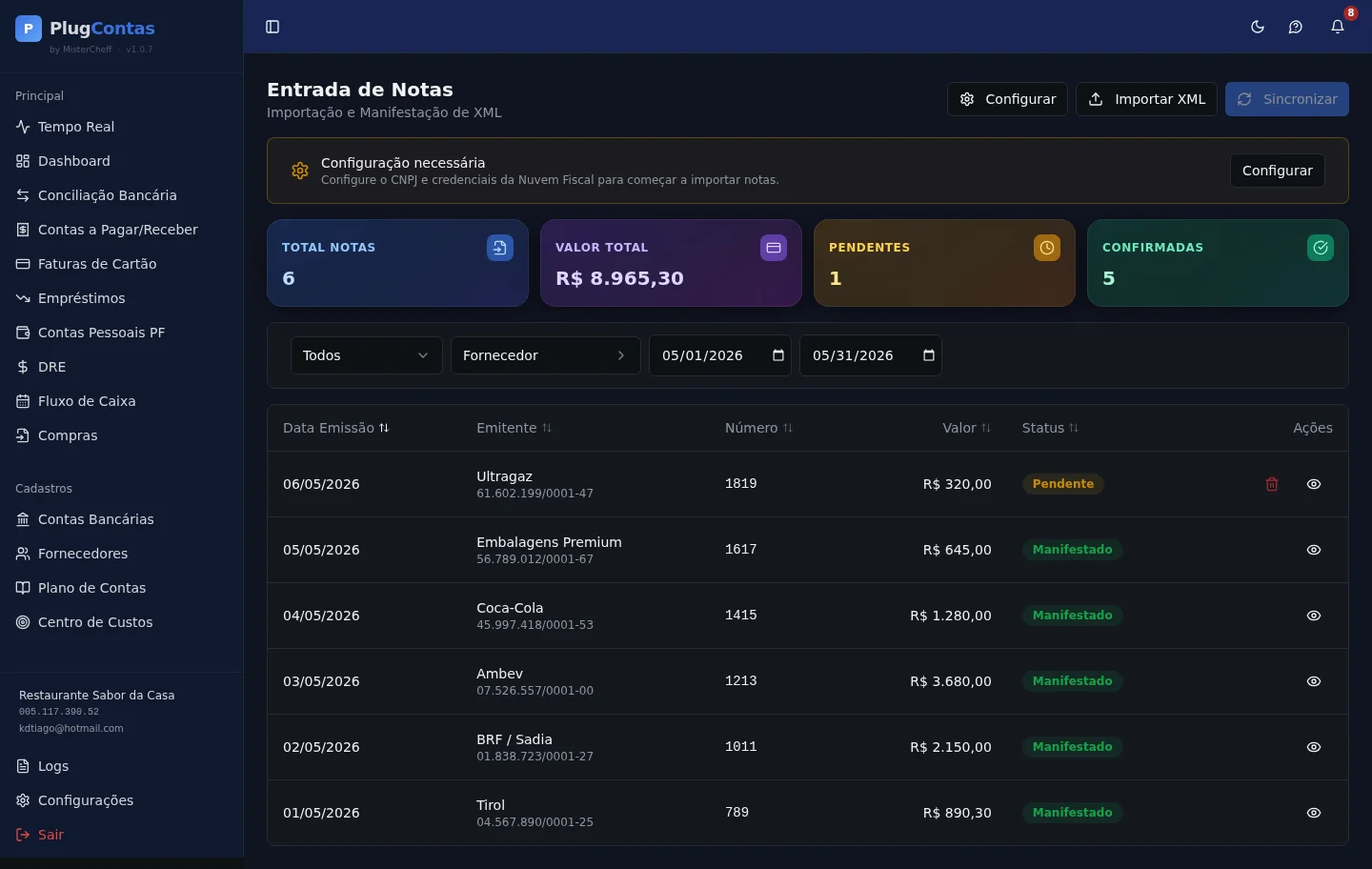The image size is (1372, 869).
Task: Go to Compras section
Action: tap(121, 435)
